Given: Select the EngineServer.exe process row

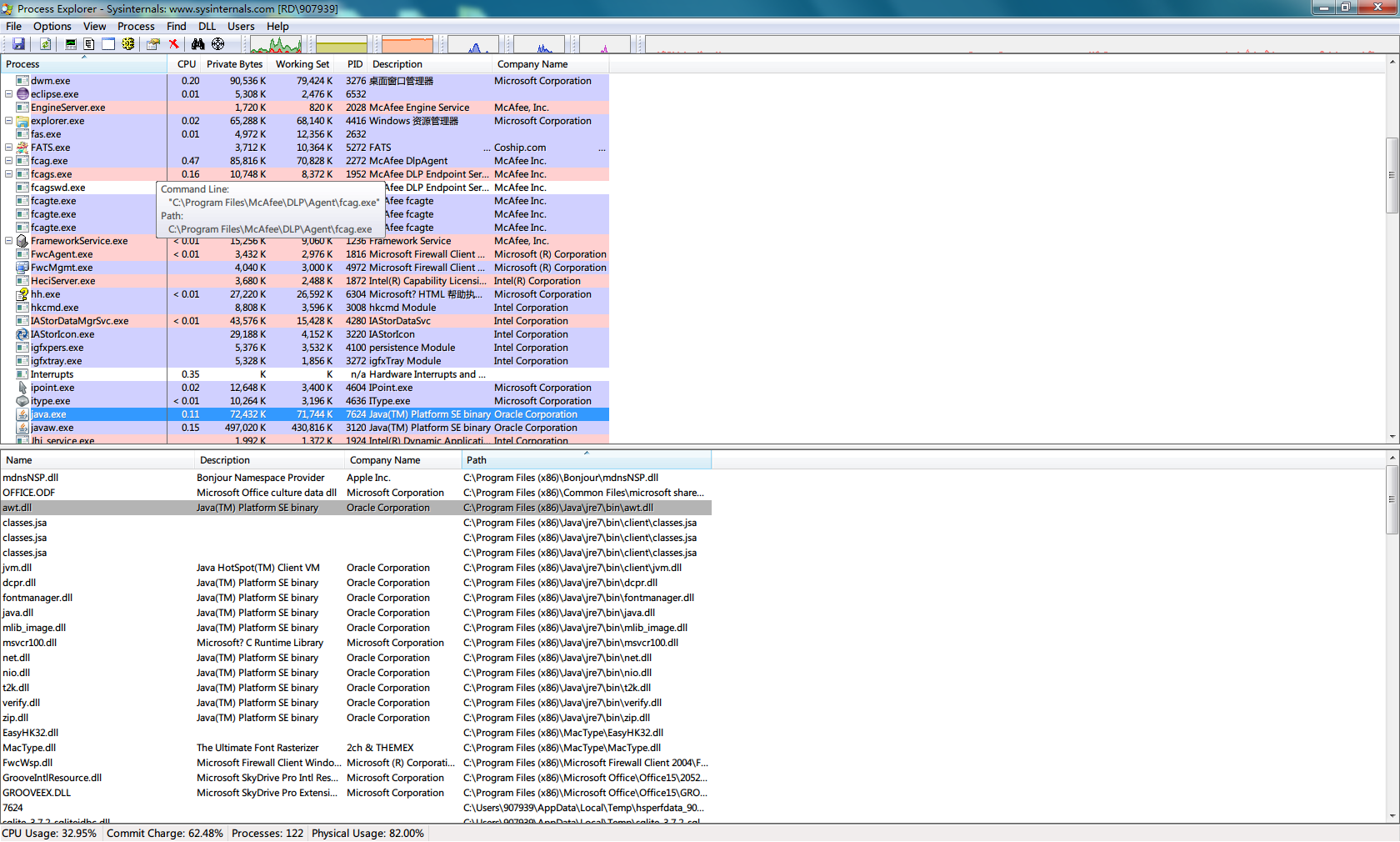Looking at the screenshot, I should (x=304, y=108).
